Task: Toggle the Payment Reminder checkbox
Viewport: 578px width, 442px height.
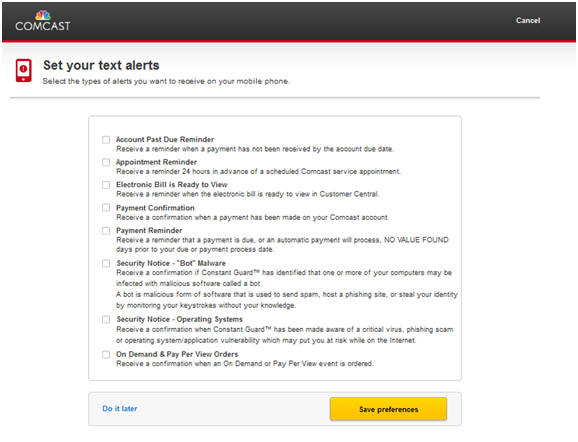Action: (x=106, y=231)
